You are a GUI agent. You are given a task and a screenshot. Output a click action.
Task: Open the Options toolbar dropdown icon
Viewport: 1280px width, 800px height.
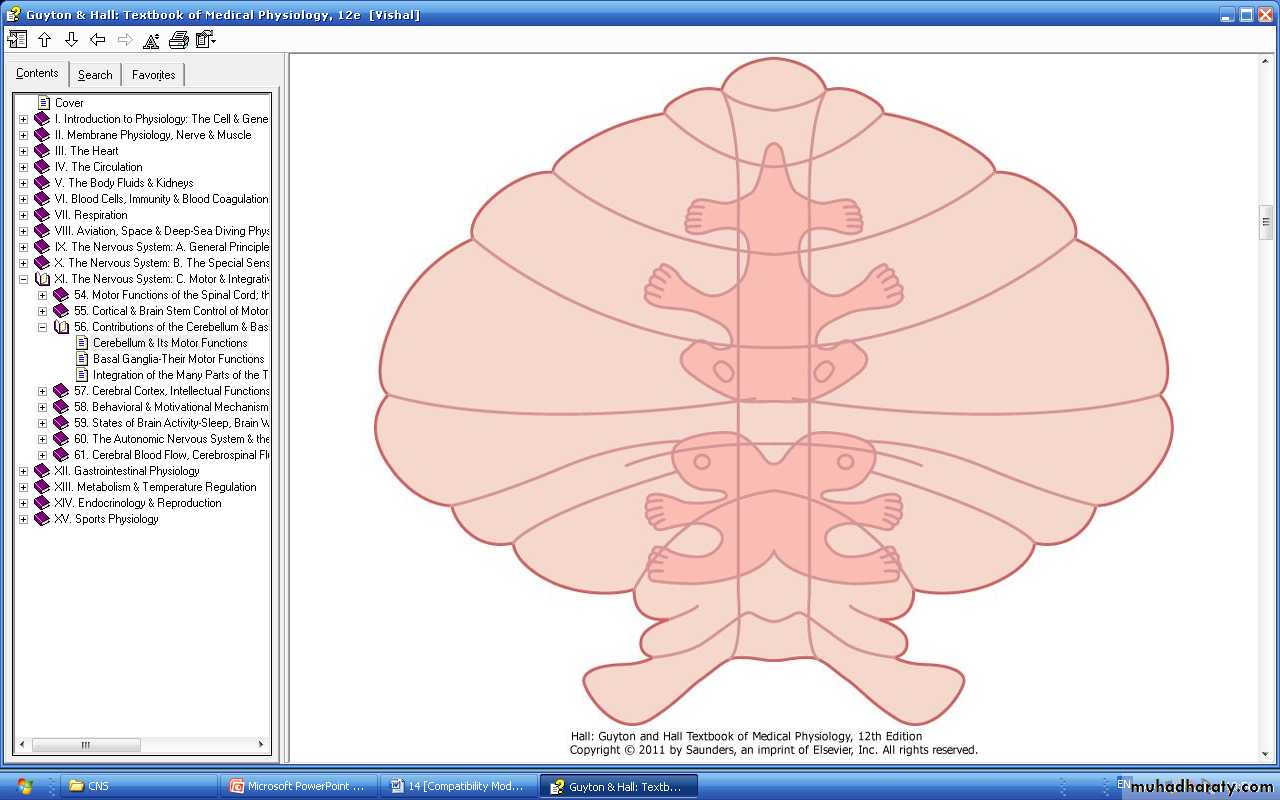click(x=206, y=40)
